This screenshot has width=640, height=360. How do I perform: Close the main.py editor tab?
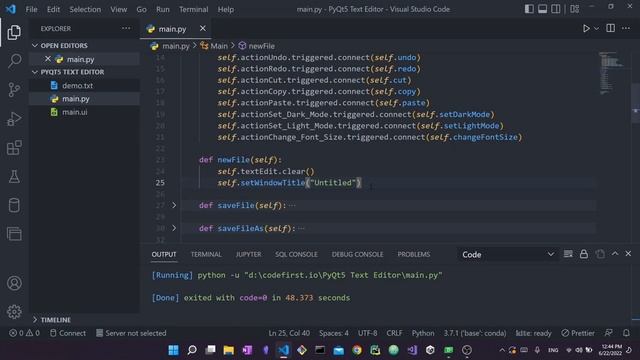tap(203, 28)
